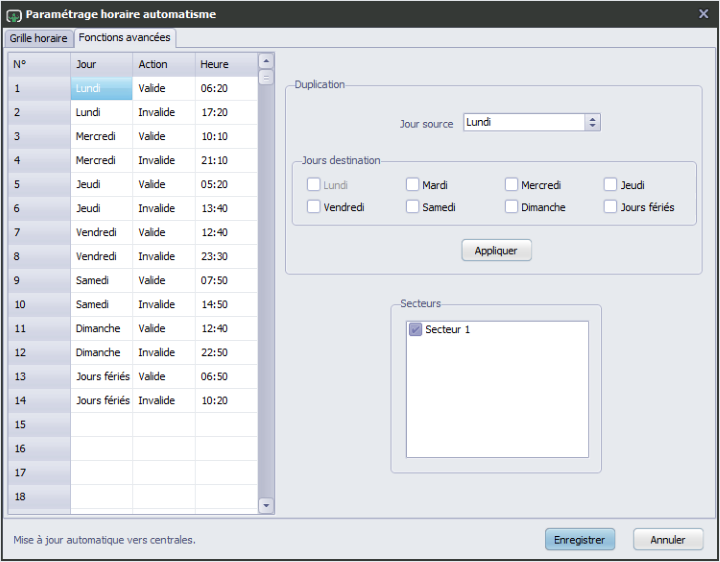Select row number 4 header
720x562 pixels.
click(x=39, y=160)
